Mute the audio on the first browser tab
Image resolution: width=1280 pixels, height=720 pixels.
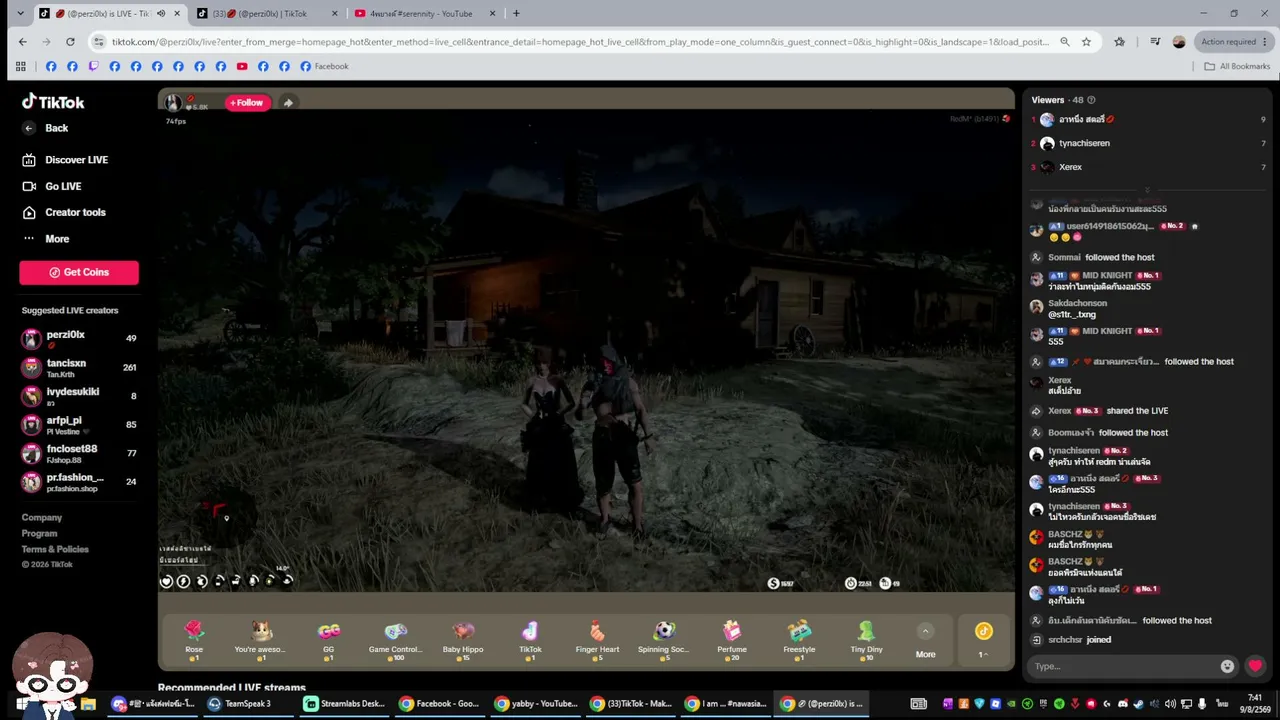[x=160, y=14]
